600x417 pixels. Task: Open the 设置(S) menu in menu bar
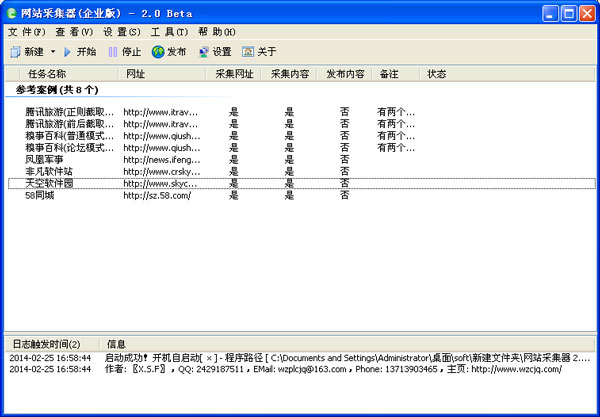click(x=121, y=32)
